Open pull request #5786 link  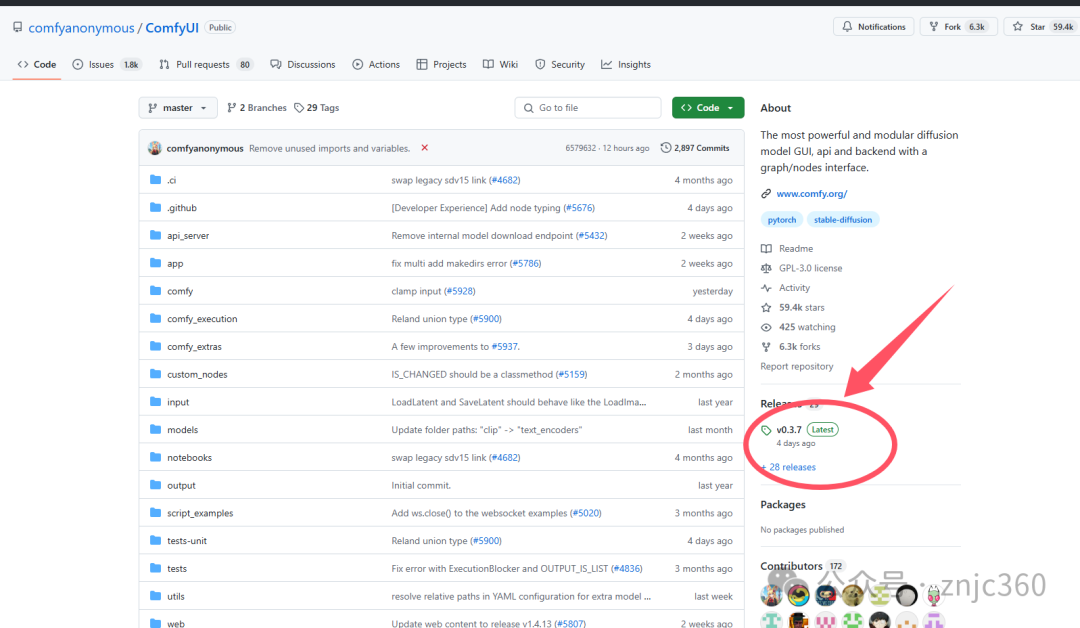click(526, 264)
